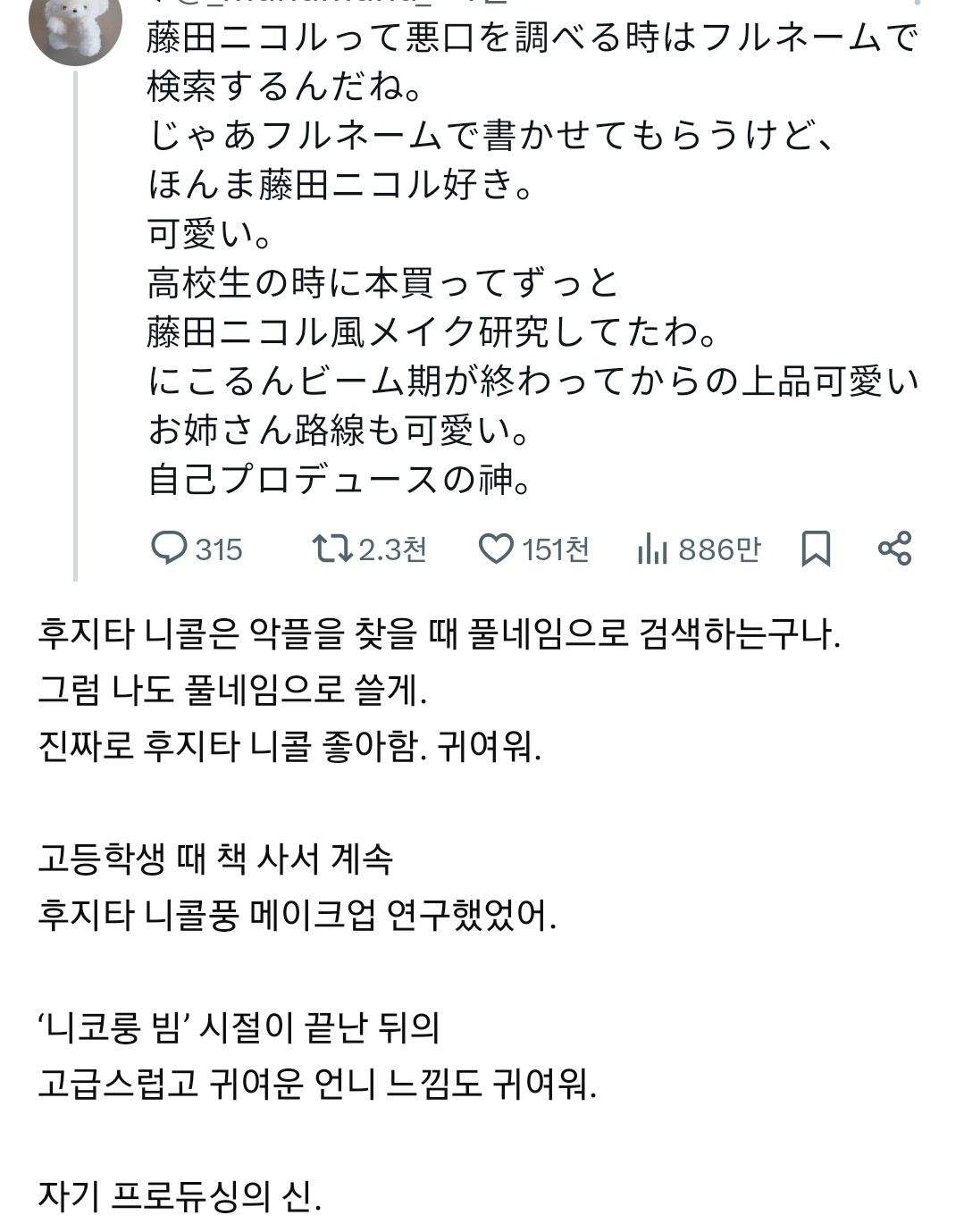The height and width of the screenshot is (1232, 964).
Task: Click the tweet line 'ほんま藤田ニコル好き。'
Action: (340, 185)
